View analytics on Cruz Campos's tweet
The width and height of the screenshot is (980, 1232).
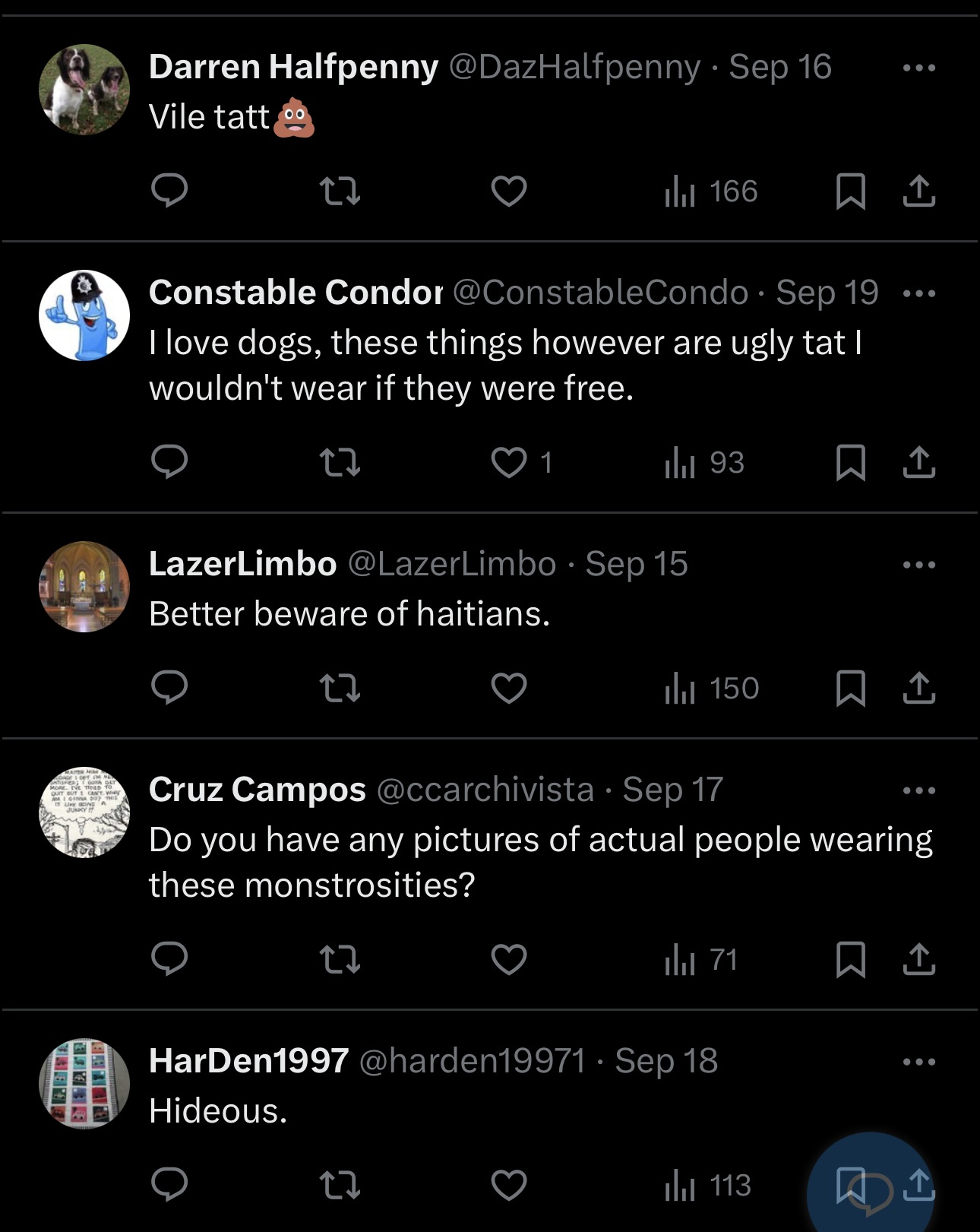click(x=700, y=959)
